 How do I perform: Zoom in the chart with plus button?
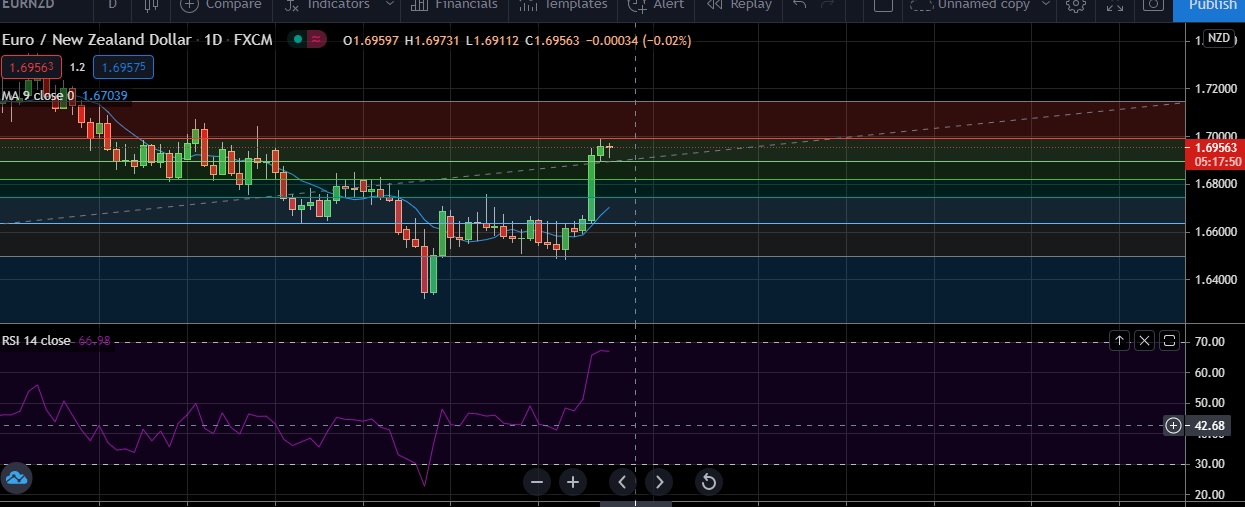(573, 482)
